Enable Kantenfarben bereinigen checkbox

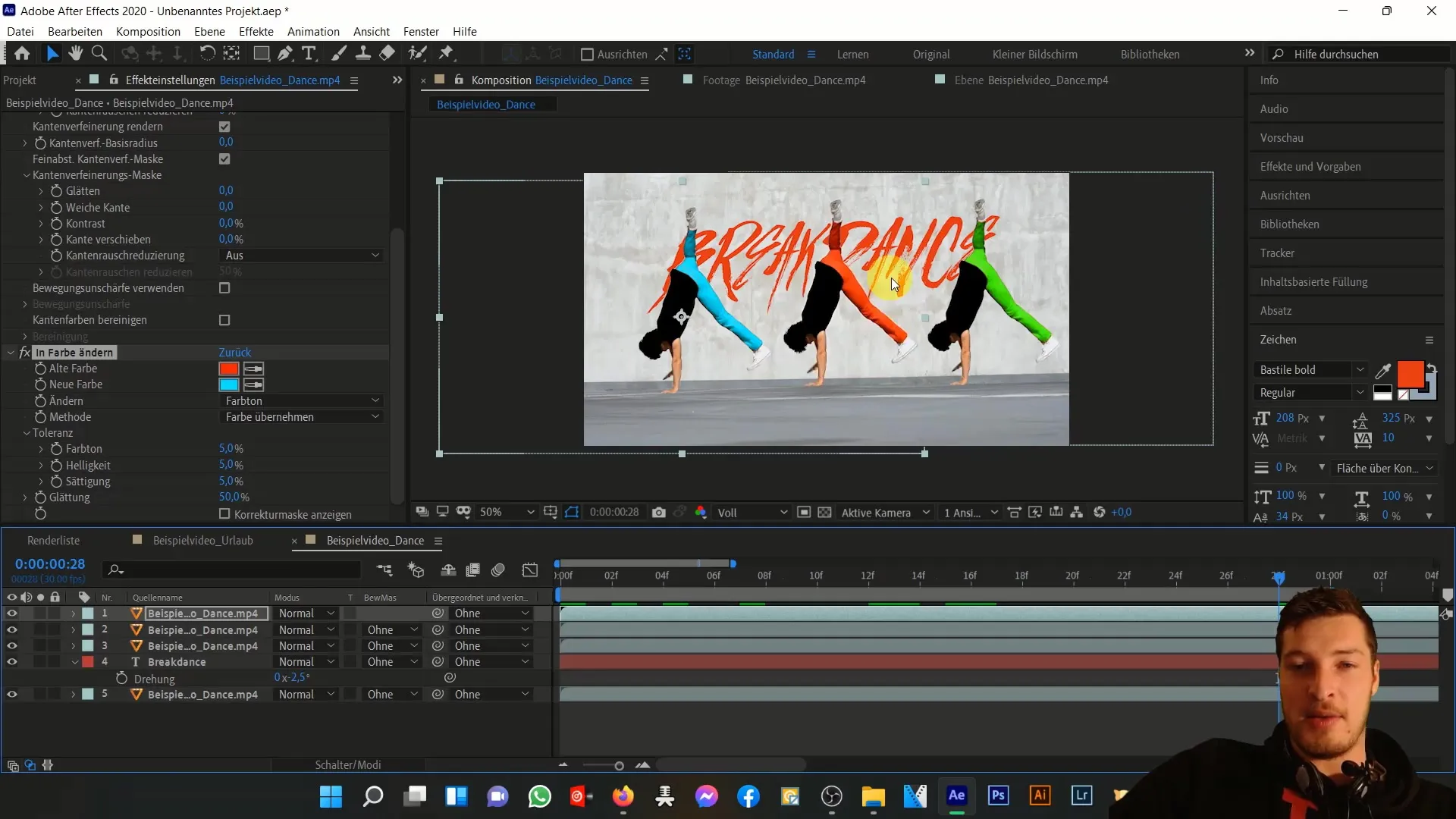tap(225, 320)
